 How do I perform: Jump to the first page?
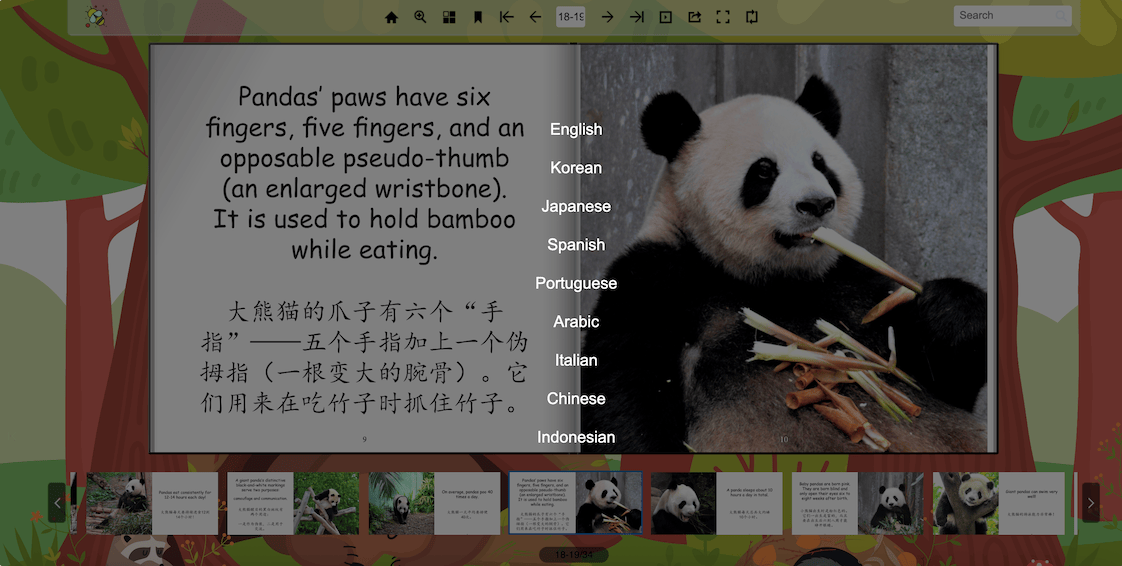506,17
